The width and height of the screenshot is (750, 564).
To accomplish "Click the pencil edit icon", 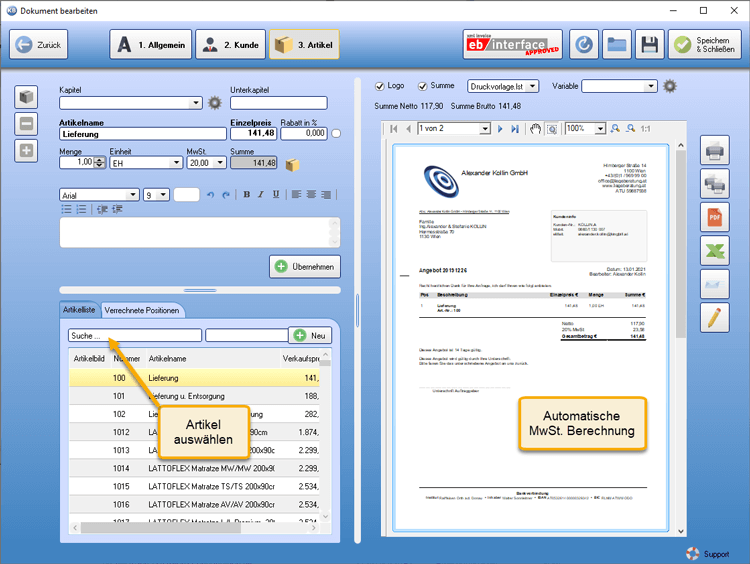I will pyautogui.click(x=715, y=318).
